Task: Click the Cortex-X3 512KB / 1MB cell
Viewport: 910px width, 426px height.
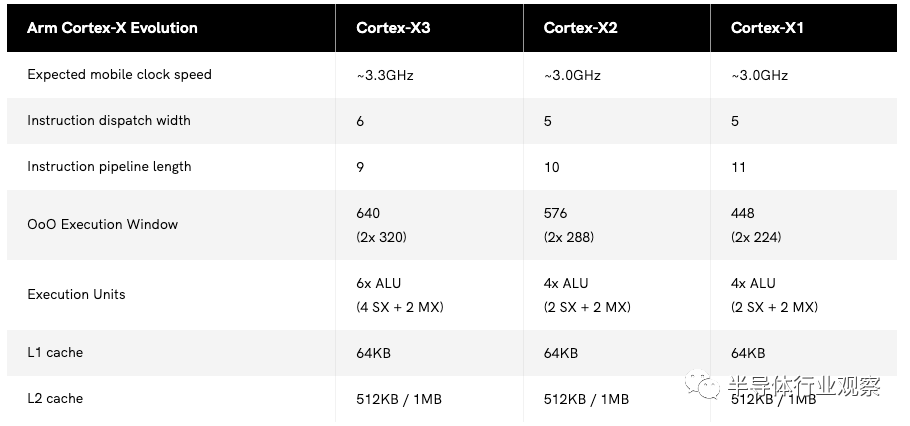Action: 399,399
